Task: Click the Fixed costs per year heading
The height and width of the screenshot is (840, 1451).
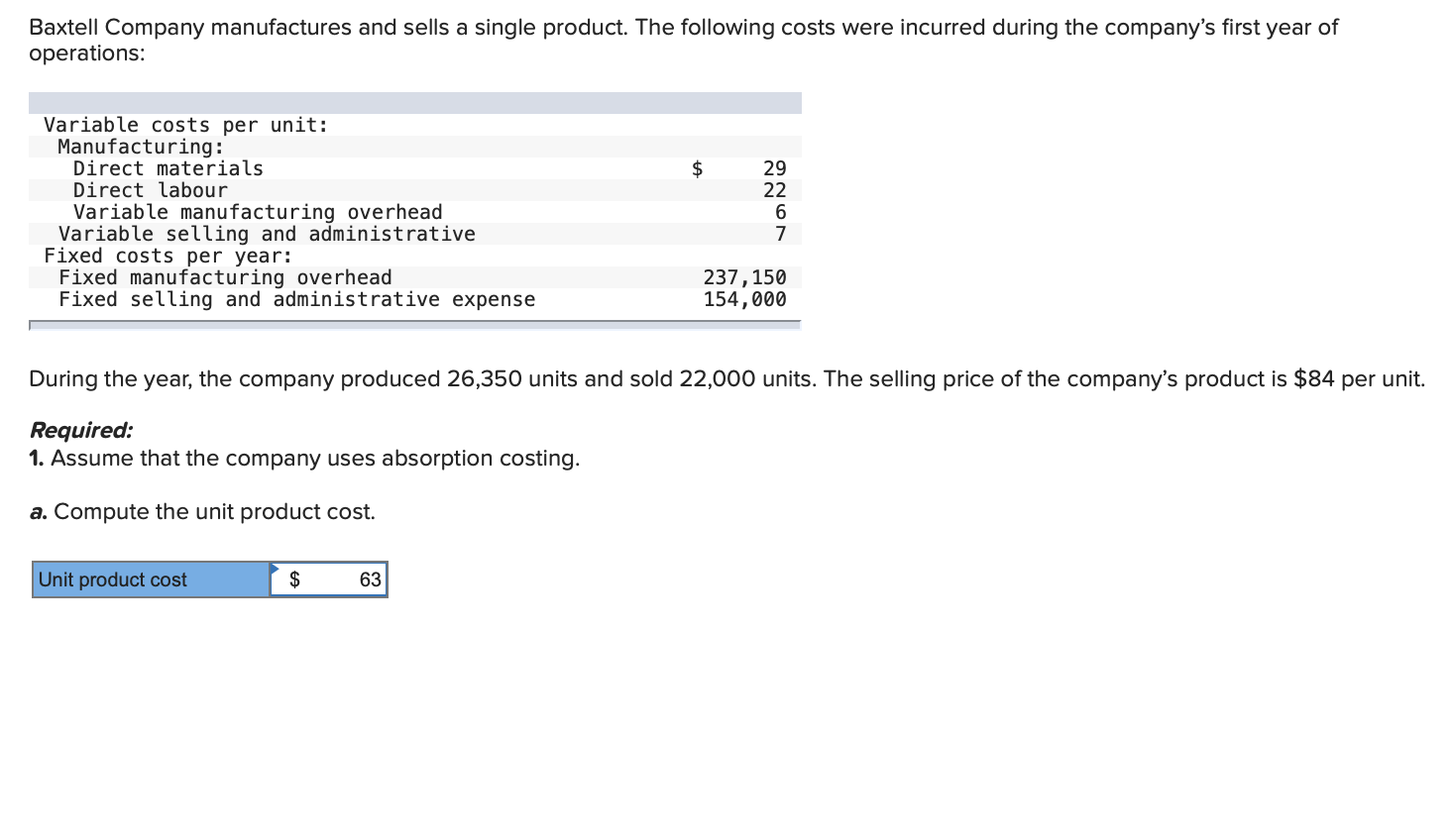Action: [x=167, y=256]
